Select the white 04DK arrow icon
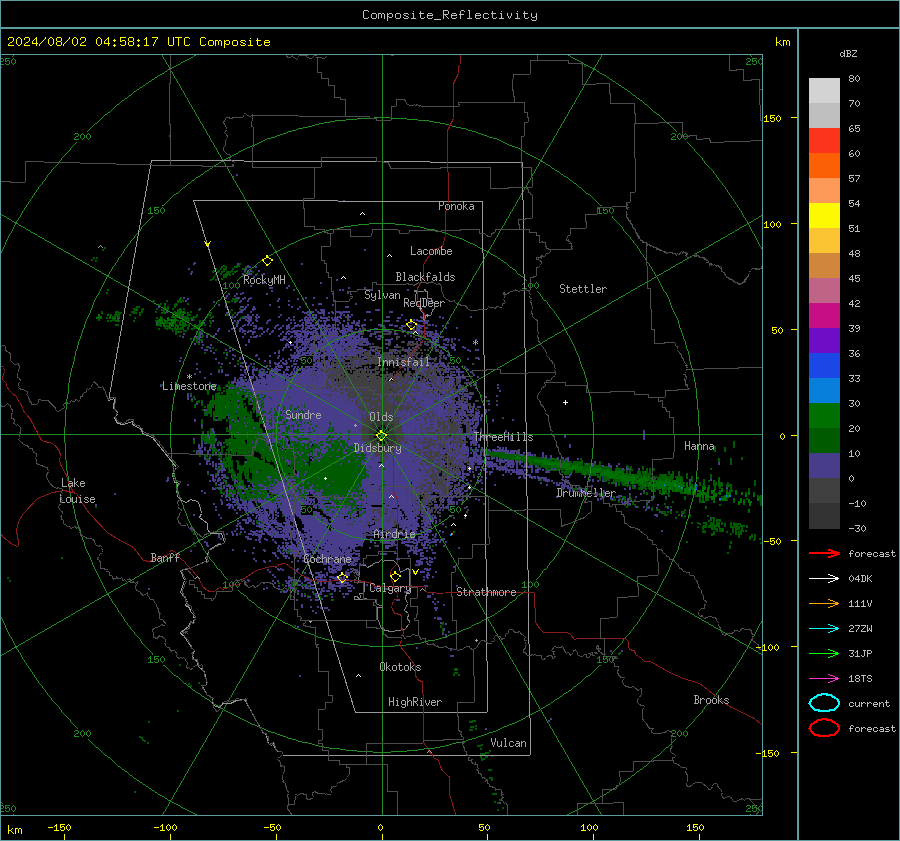The image size is (900, 841). point(824,579)
